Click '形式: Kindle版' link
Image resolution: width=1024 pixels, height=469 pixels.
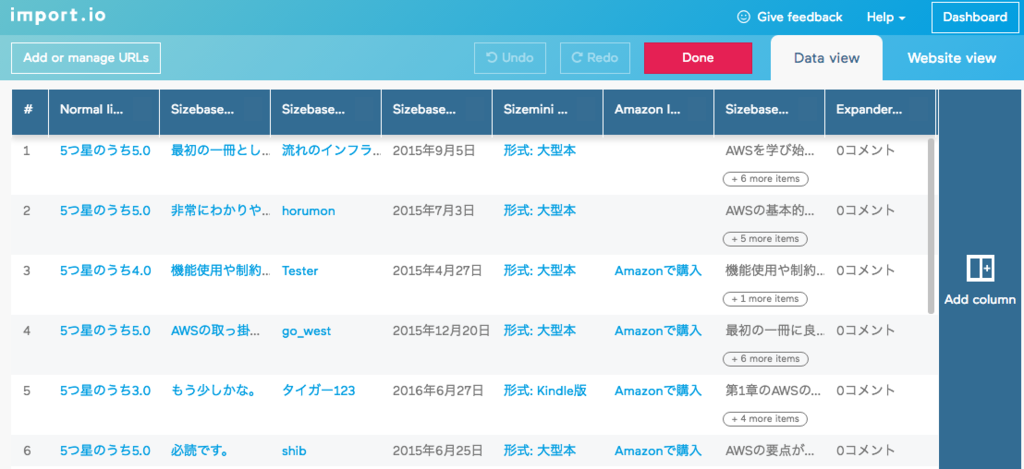[545, 391]
